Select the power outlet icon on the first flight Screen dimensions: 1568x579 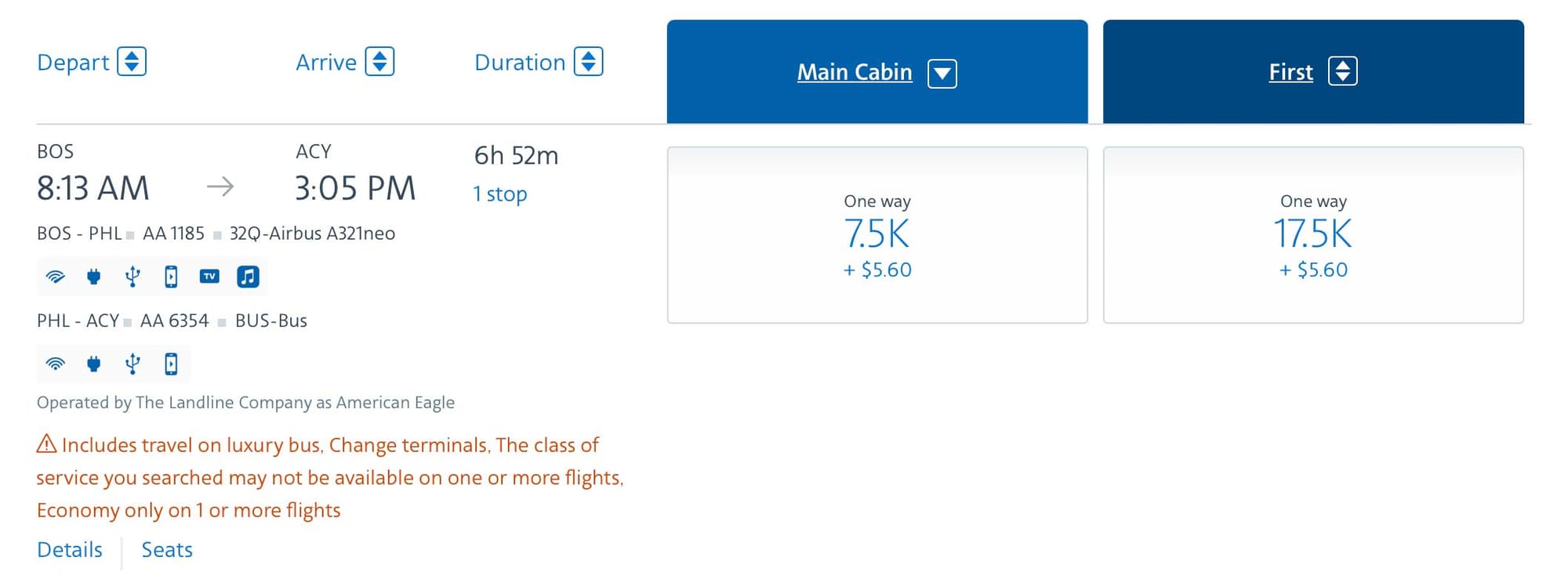(93, 276)
